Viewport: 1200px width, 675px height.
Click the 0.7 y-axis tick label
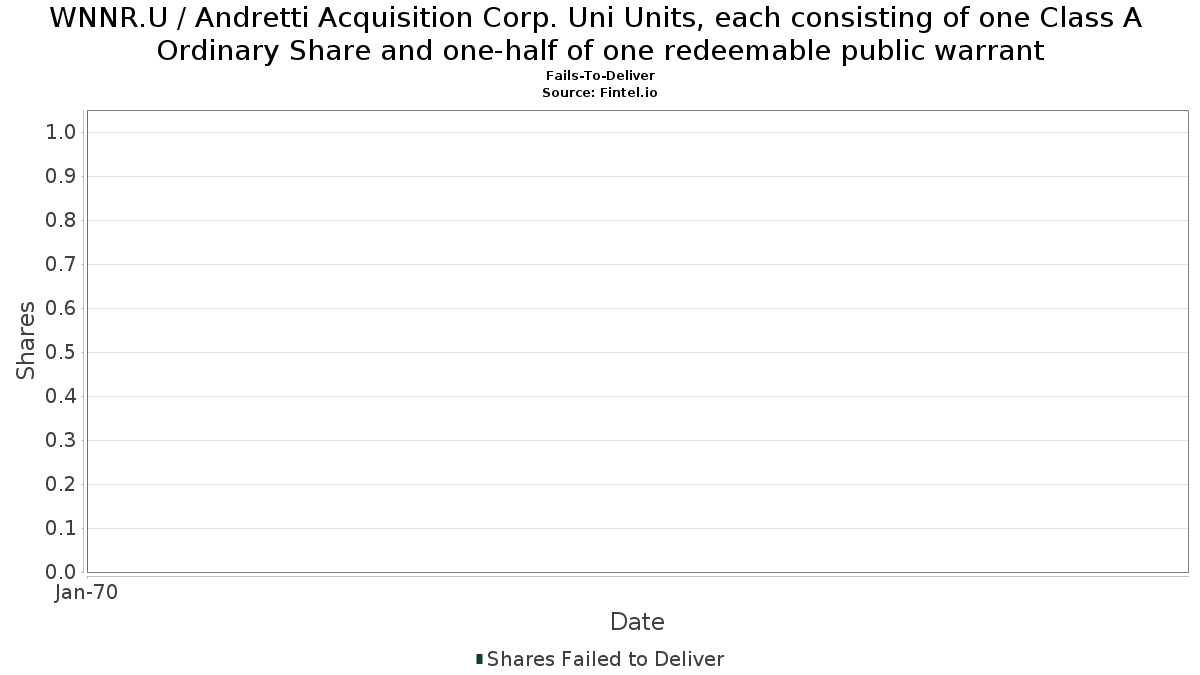(62, 264)
